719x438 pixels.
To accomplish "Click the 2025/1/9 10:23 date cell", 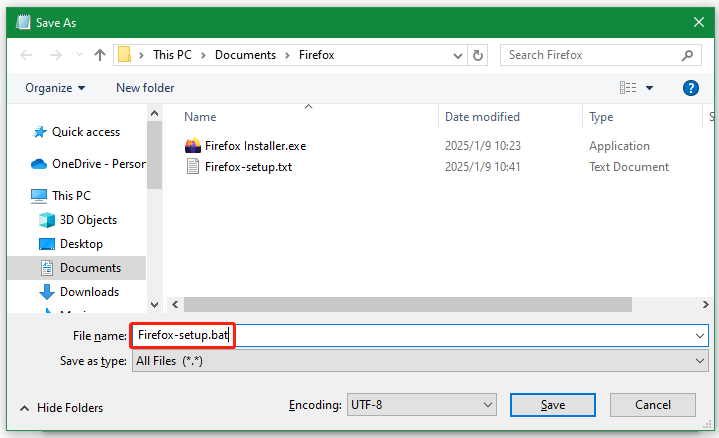I will 482,146.
